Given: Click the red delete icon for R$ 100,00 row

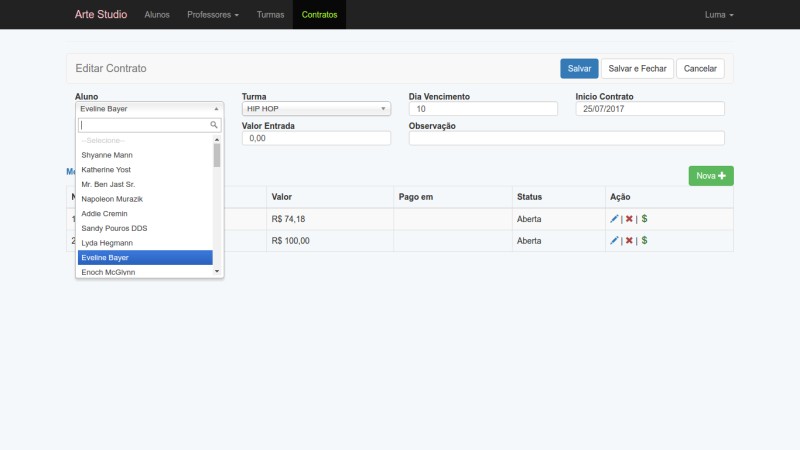Looking at the screenshot, I should pos(629,241).
